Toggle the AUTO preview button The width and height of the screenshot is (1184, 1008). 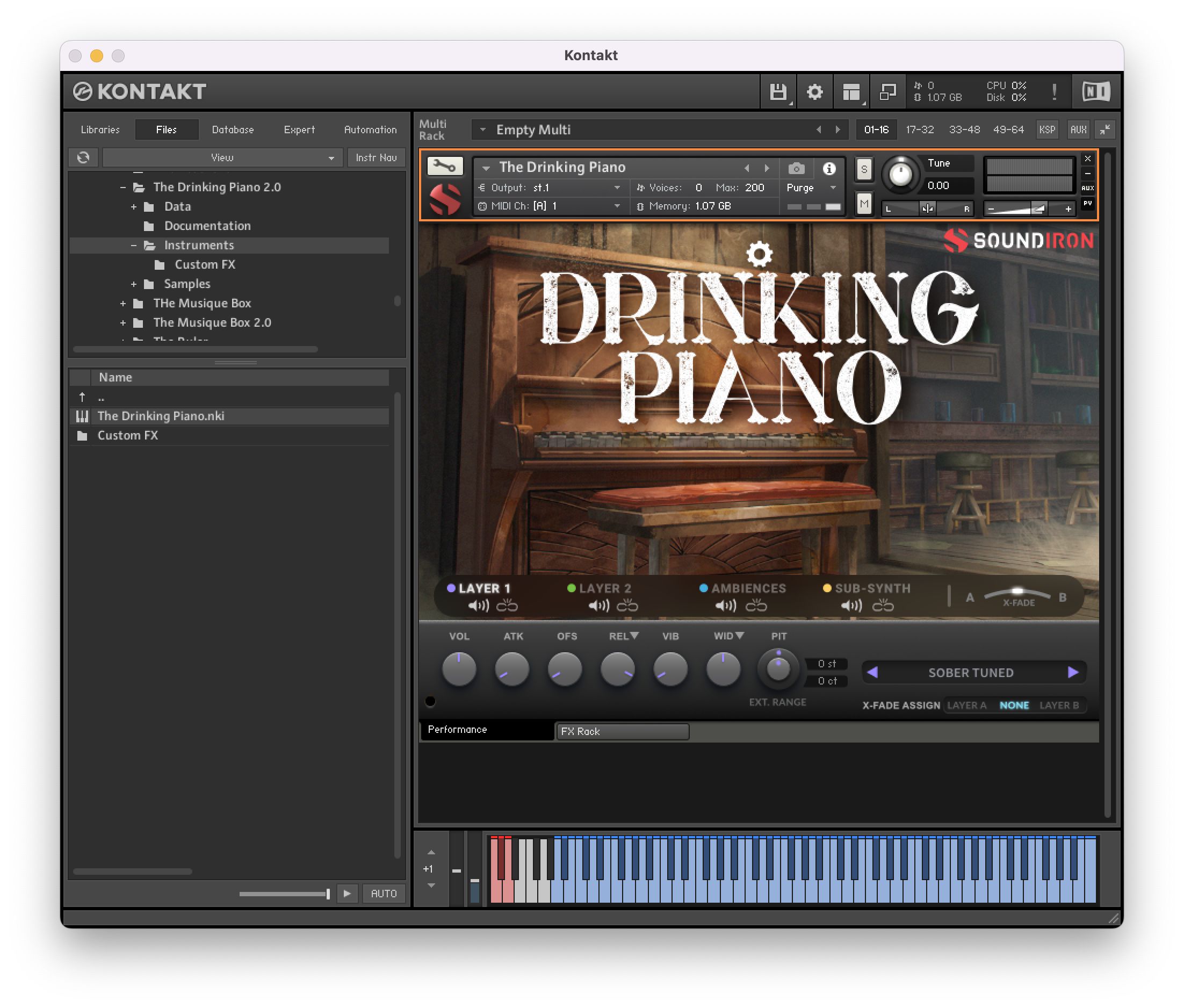point(384,893)
